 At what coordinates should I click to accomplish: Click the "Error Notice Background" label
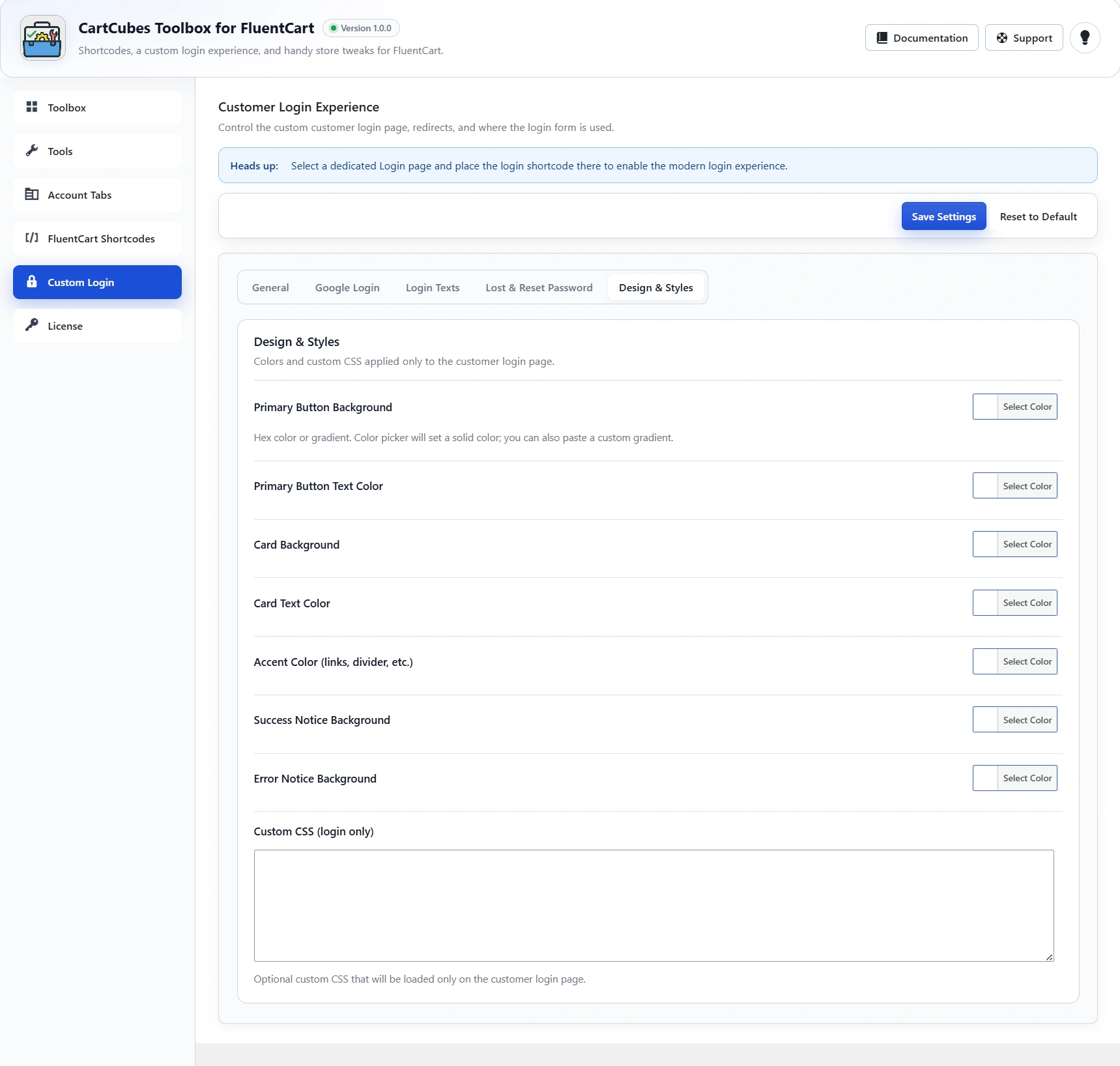coord(315,779)
